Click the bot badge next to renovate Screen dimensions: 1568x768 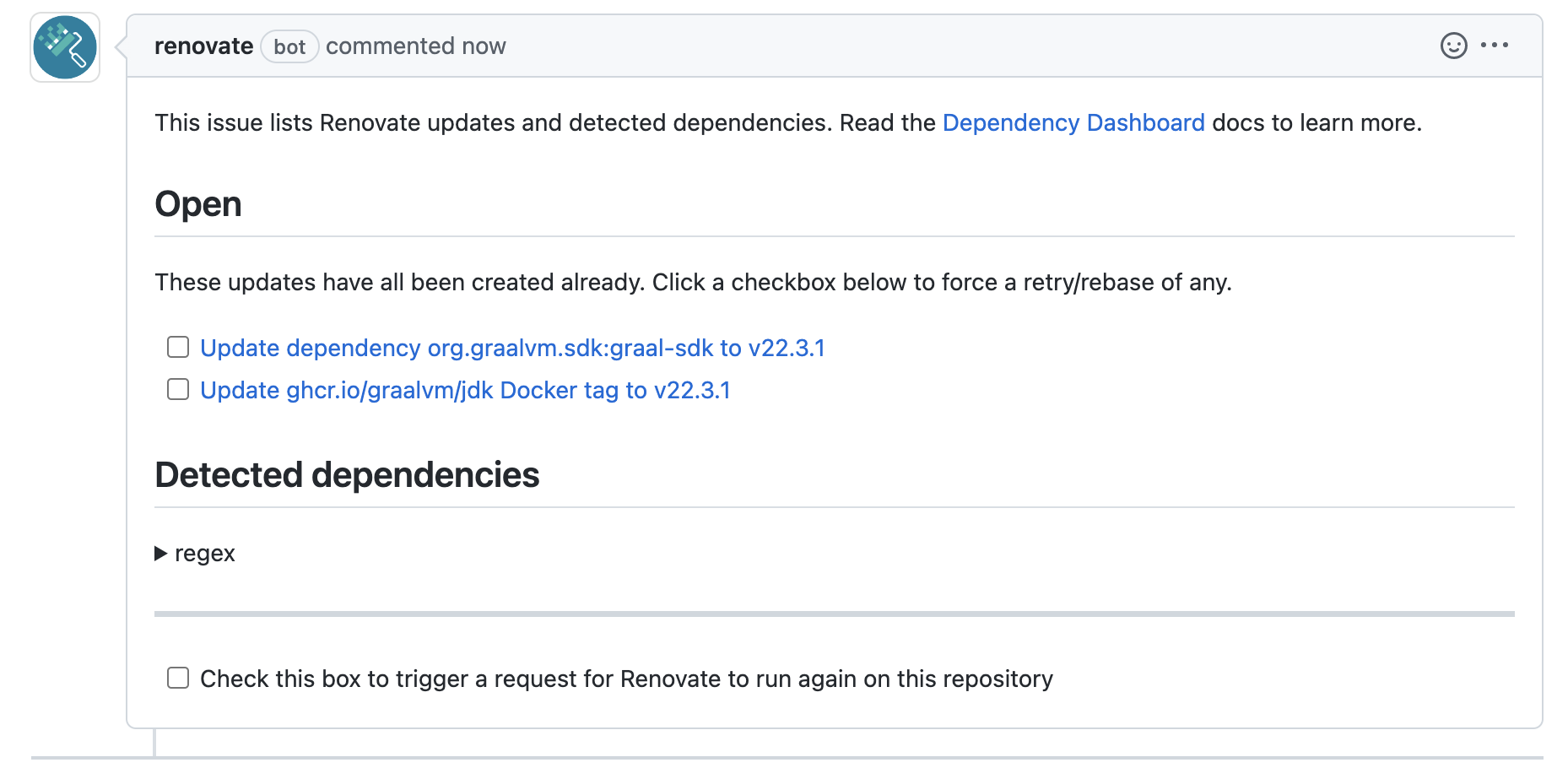tap(289, 46)
